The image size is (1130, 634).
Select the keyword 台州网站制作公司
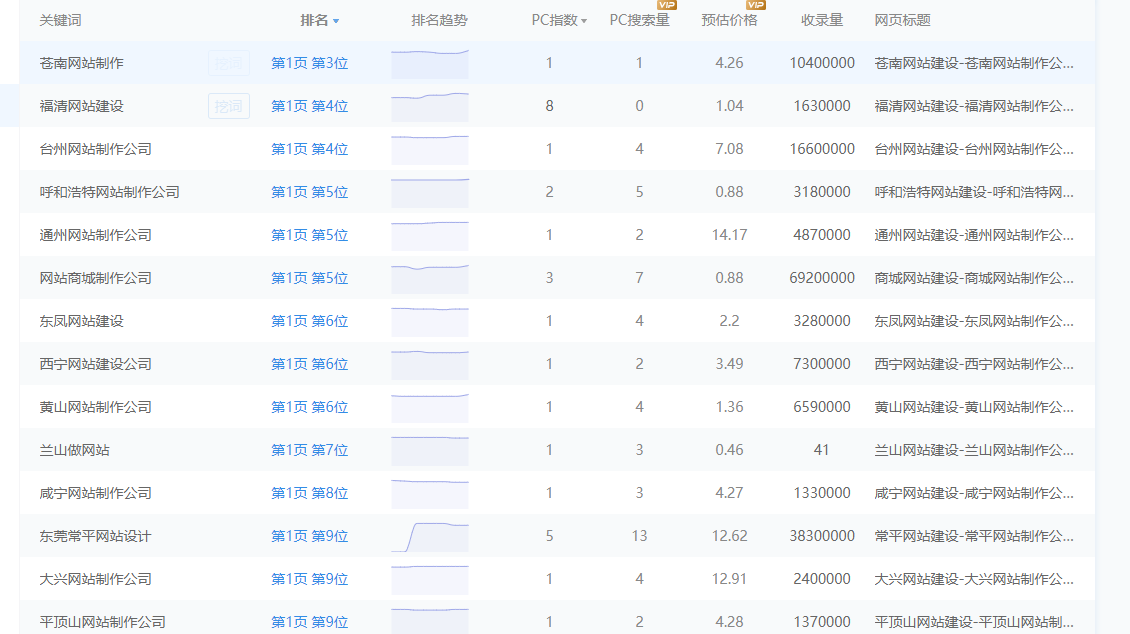click(x=96, y=149)
